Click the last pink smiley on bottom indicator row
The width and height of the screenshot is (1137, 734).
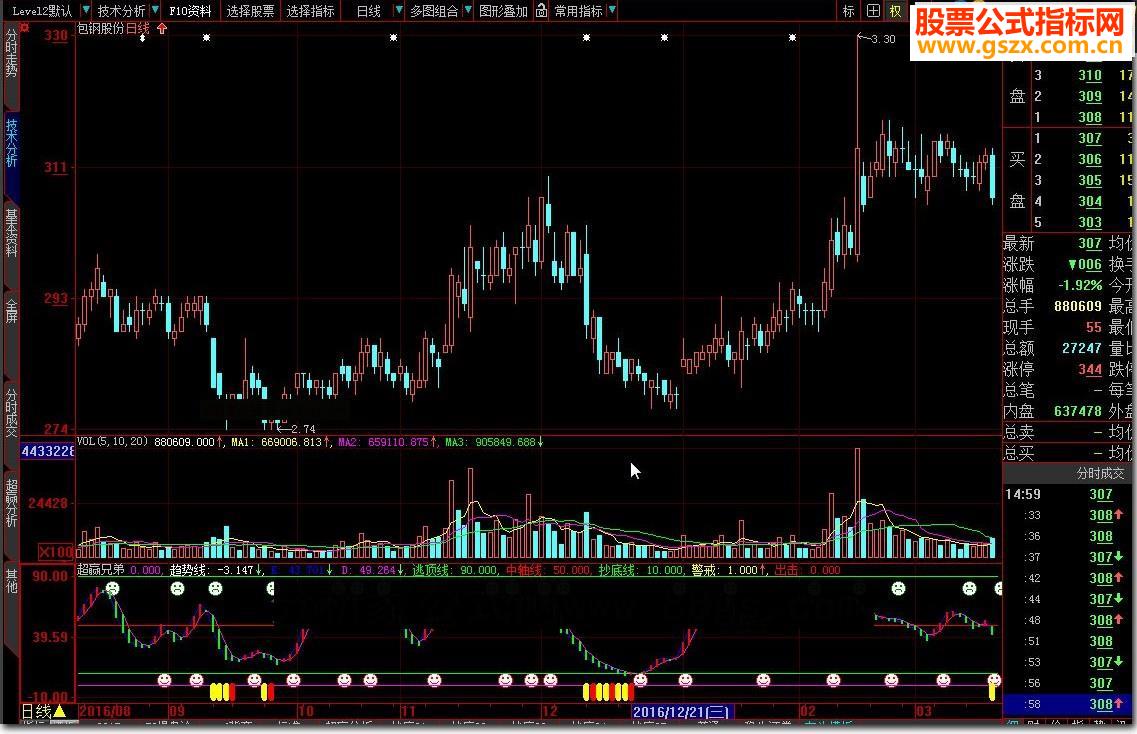click(x=994, y=680)
